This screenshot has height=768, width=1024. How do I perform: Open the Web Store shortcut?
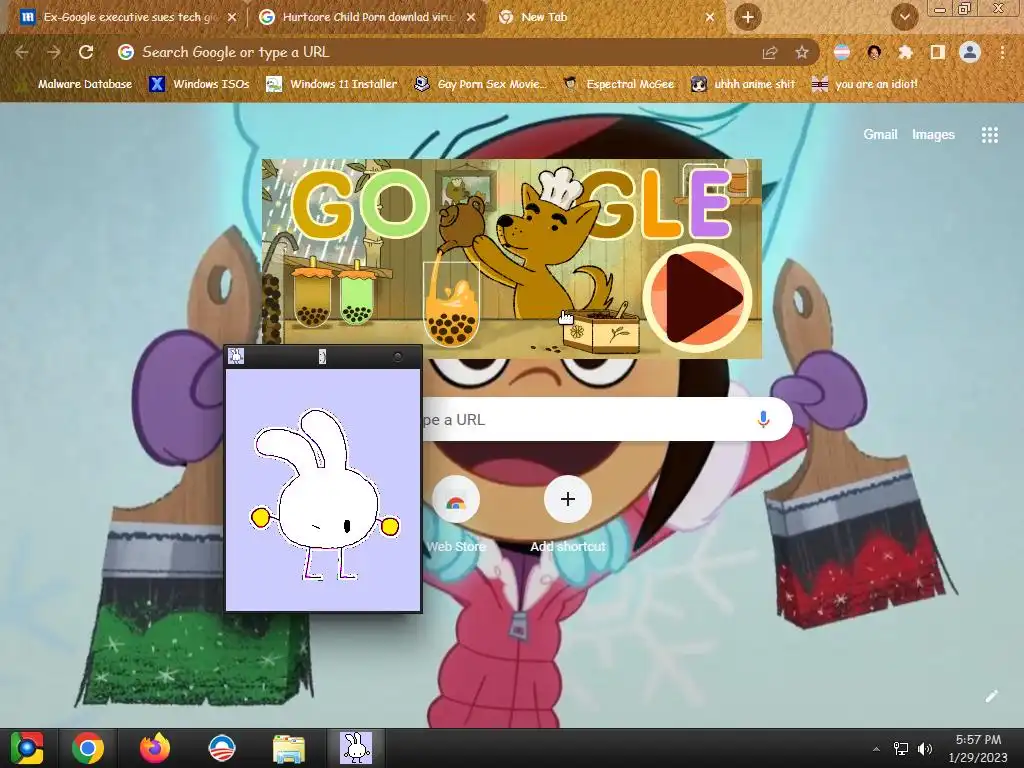click(x=456, y=515)
